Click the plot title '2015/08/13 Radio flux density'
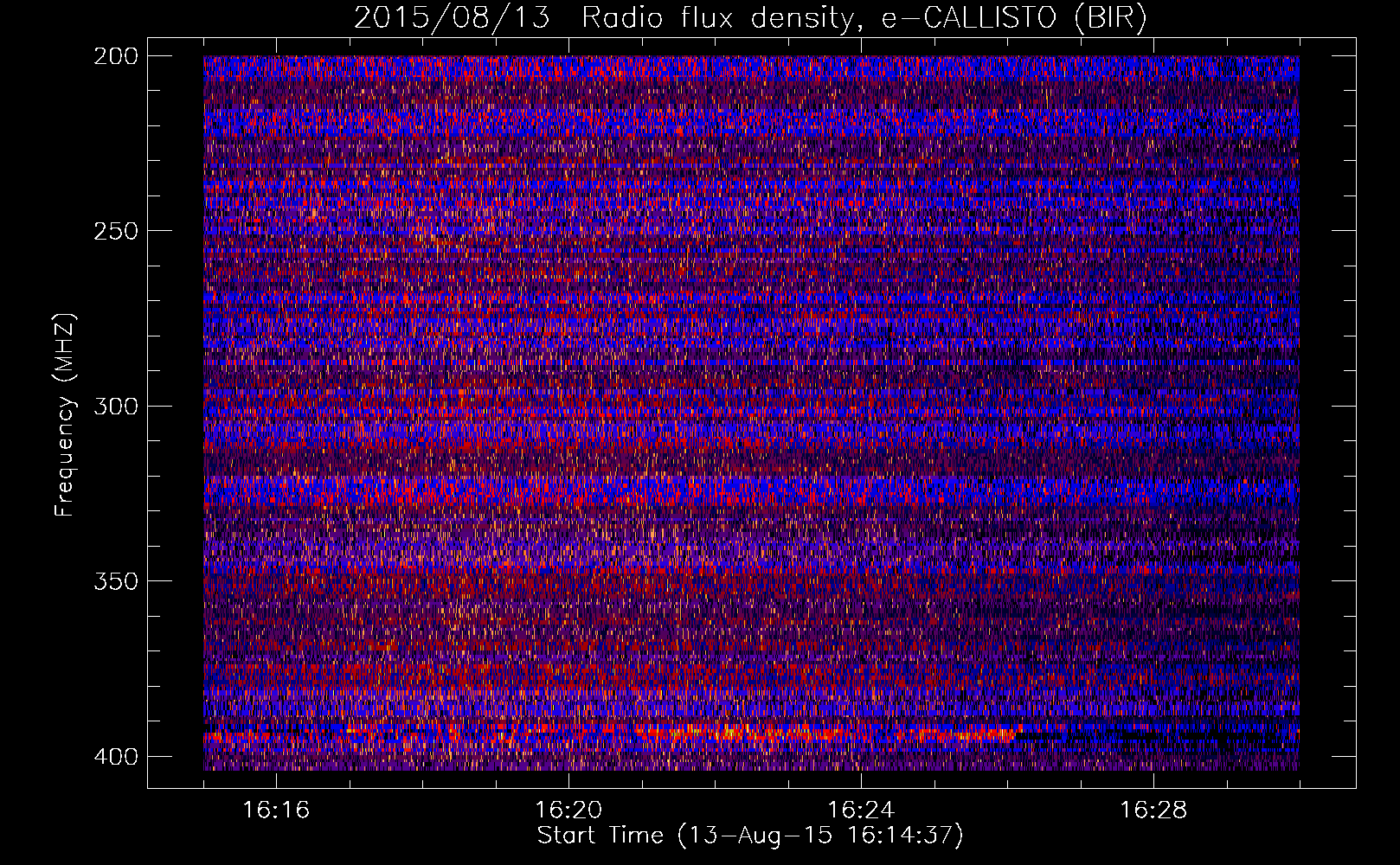1400x865 pixels. click(750, 18)
